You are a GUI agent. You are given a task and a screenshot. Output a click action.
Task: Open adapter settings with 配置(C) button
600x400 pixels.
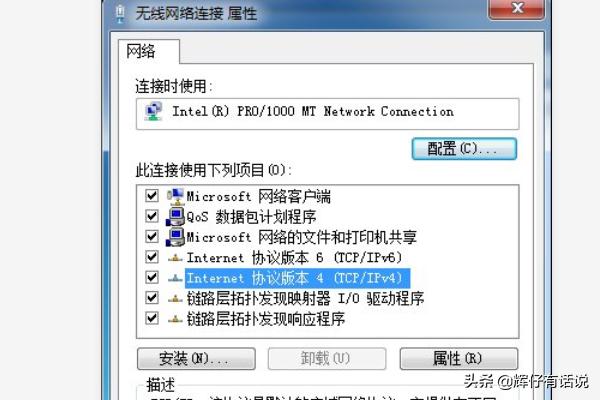(464, 149)
